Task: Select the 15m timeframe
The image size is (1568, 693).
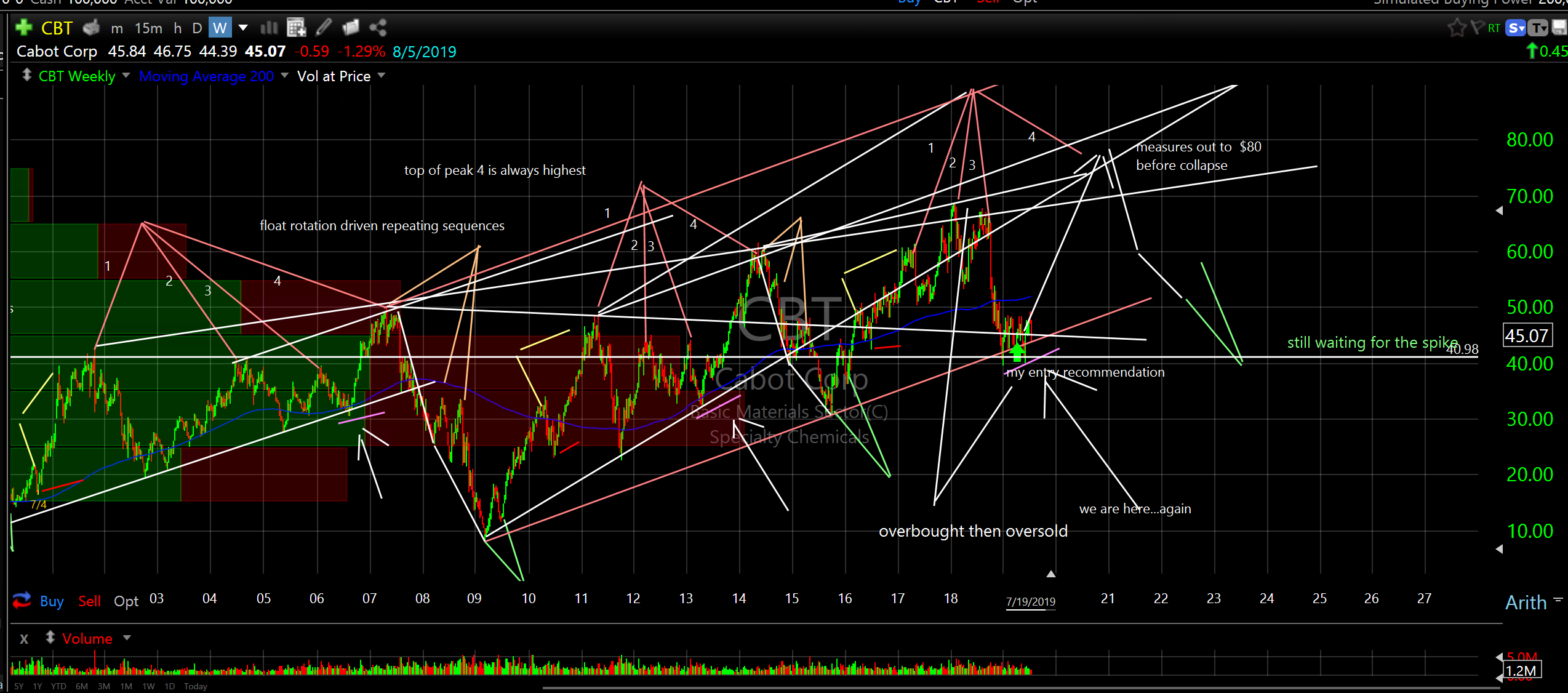Action: [148, 28]
